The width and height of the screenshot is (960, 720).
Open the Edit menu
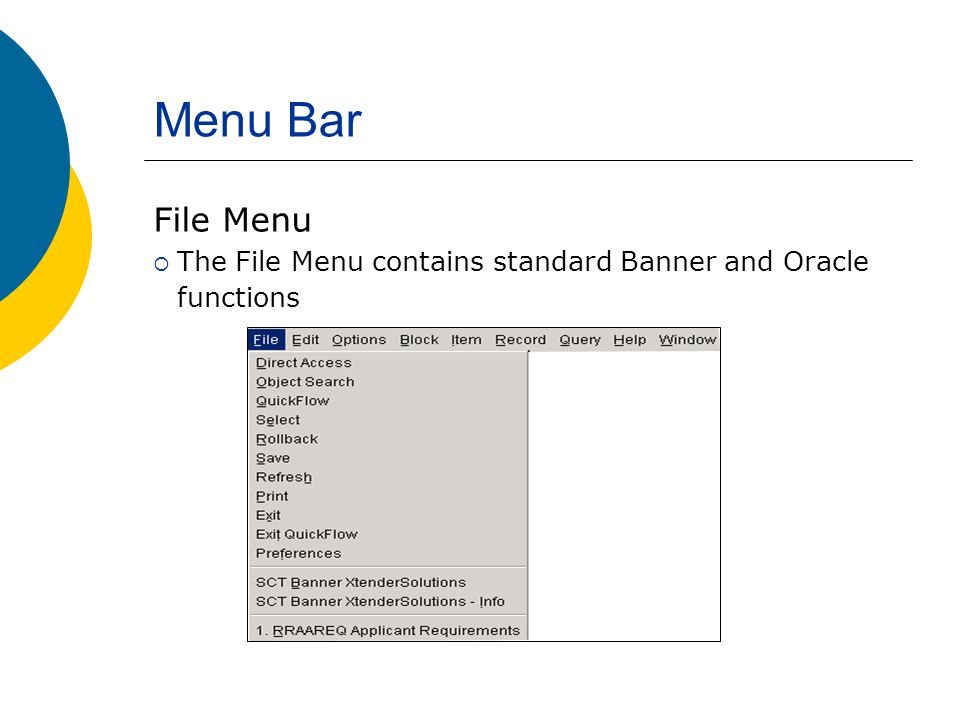coord(306,340)
